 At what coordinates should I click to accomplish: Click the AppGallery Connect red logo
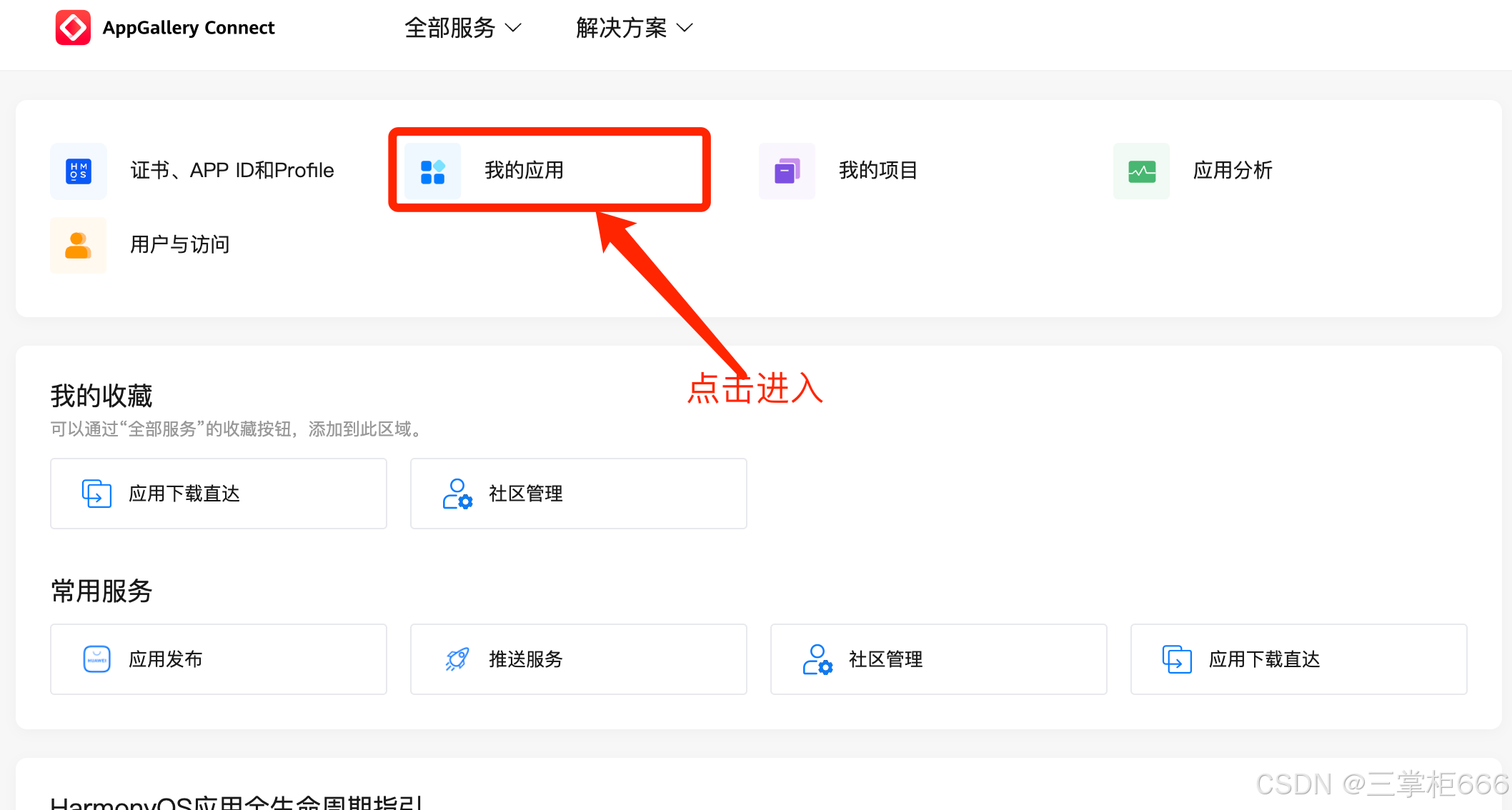pos(73,27)
